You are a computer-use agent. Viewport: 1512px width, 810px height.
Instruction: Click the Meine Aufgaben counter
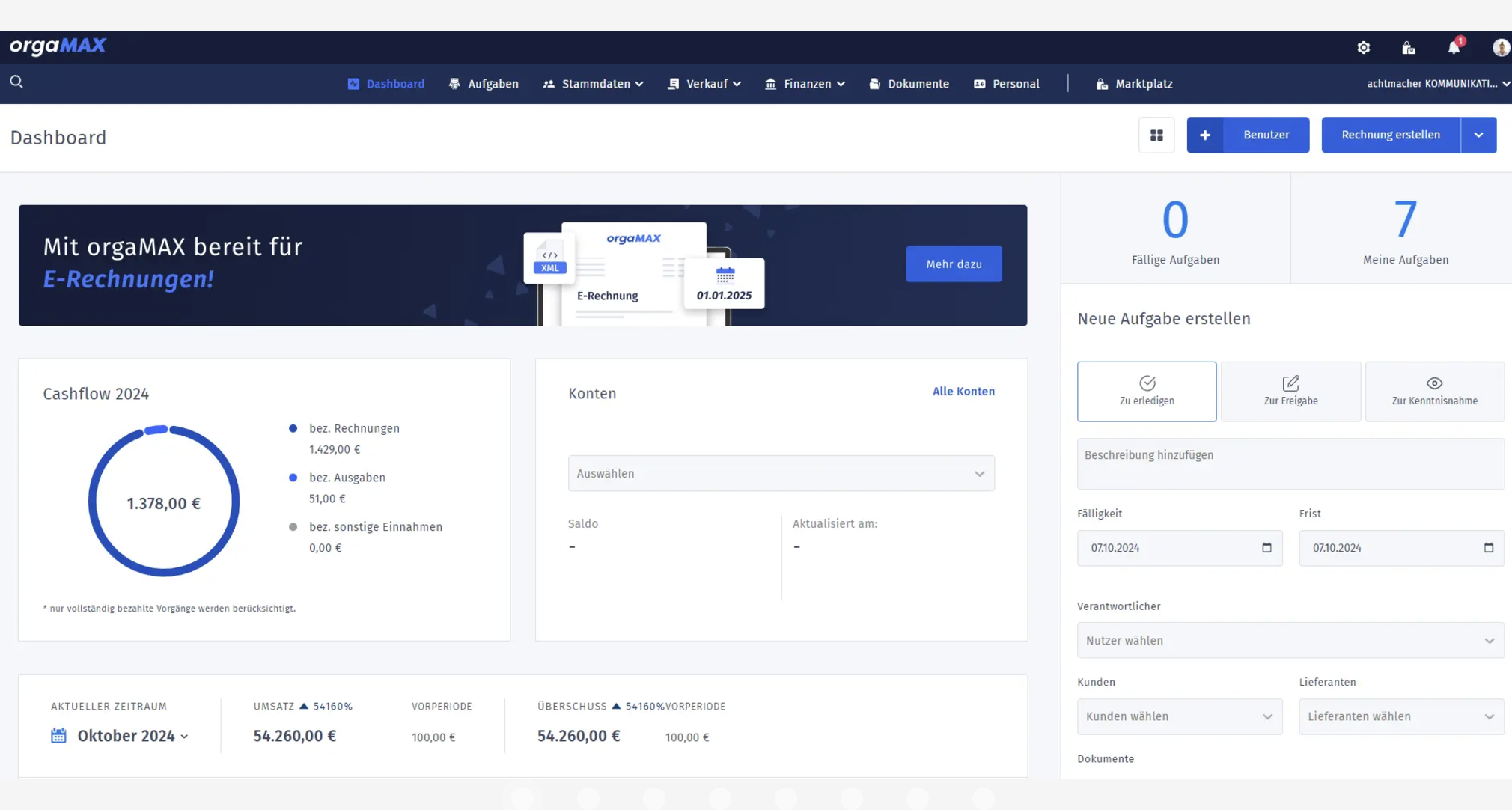pos(1405,230)
